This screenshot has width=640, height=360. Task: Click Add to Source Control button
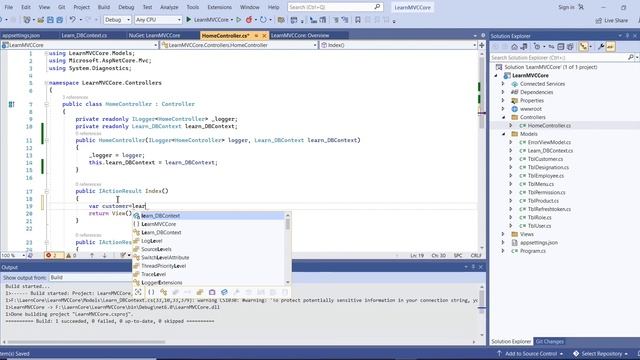[x=531, y=353]
